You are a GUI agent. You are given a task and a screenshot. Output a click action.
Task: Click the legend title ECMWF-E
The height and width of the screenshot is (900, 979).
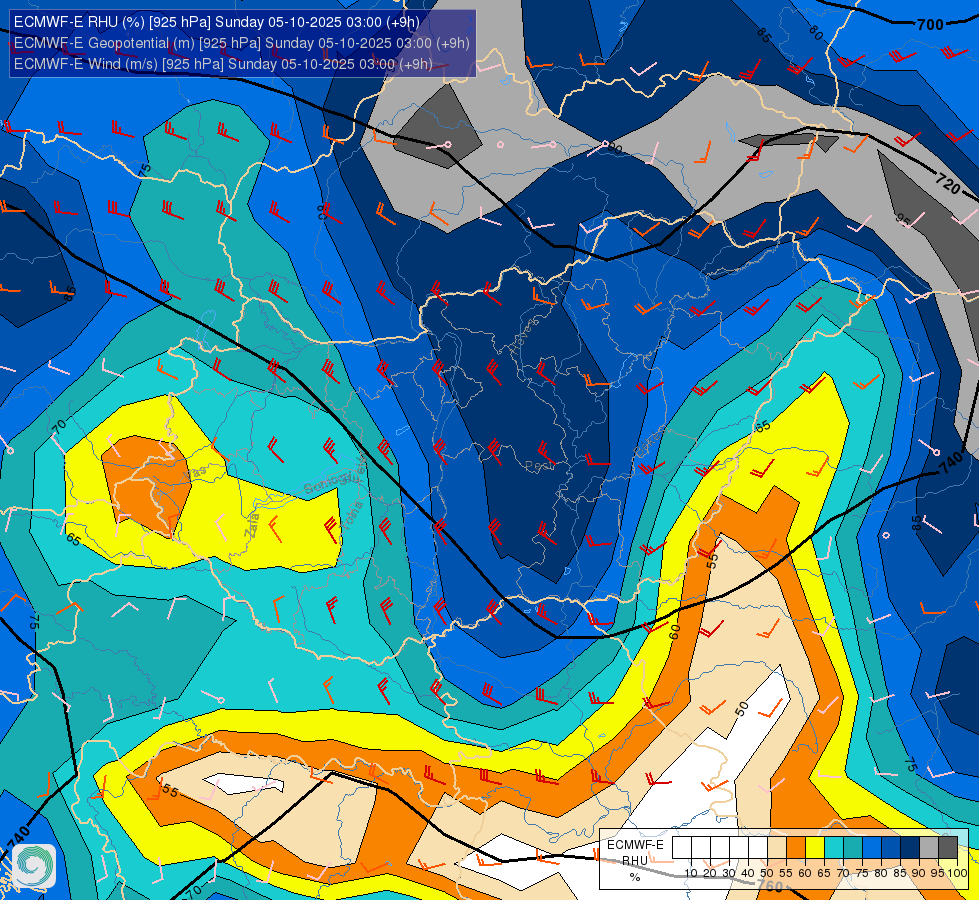[x=635, y=845]
